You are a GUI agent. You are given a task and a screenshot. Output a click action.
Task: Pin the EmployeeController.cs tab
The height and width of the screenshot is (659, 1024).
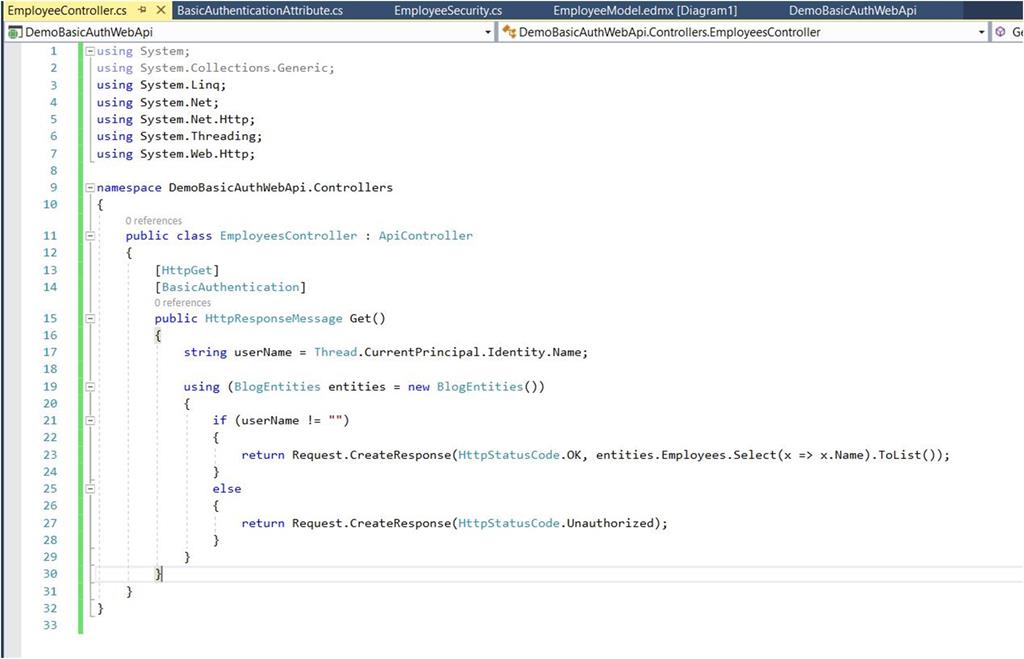(141, 9)
